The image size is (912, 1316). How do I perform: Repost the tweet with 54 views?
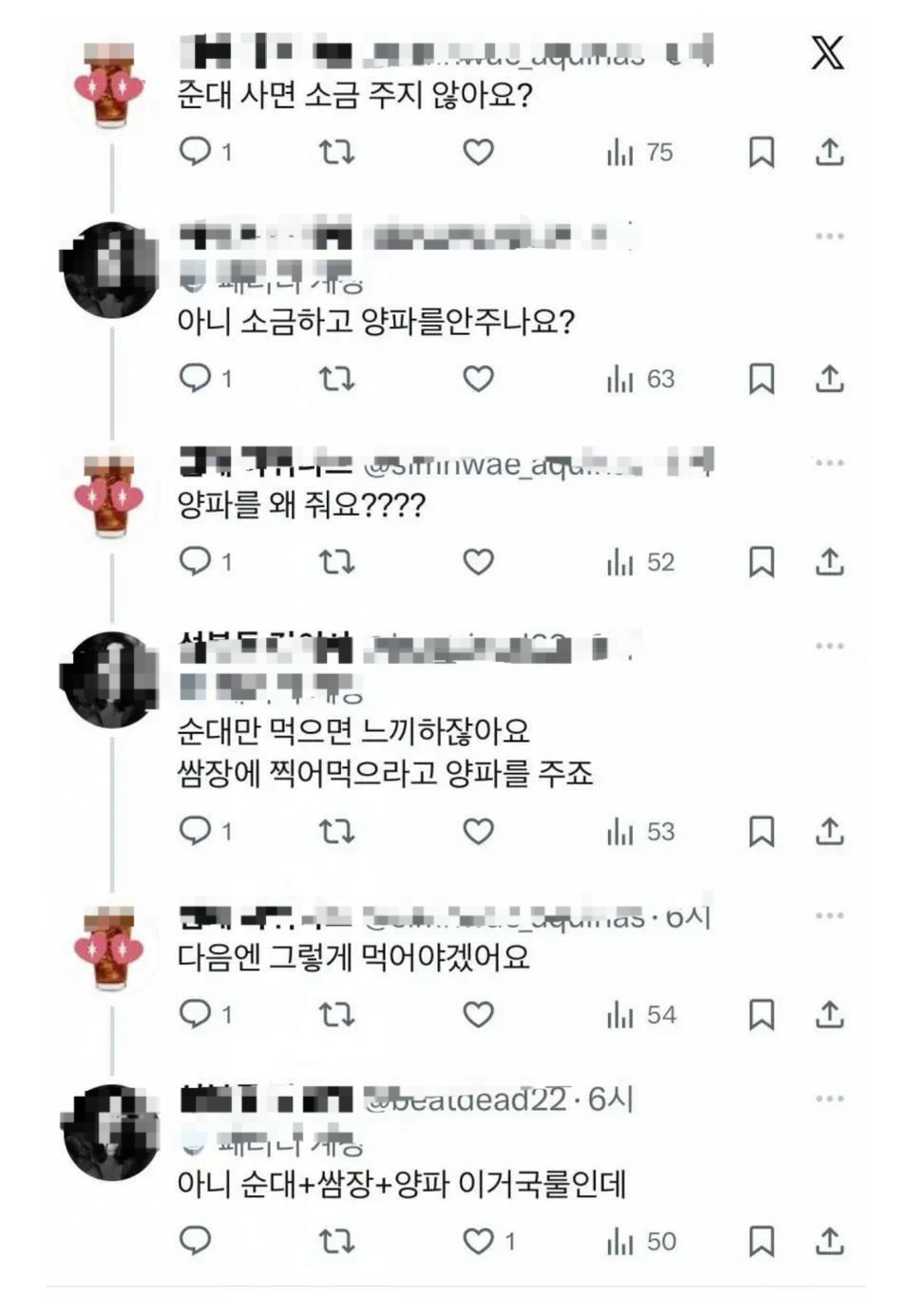(x=336, y=1014)
